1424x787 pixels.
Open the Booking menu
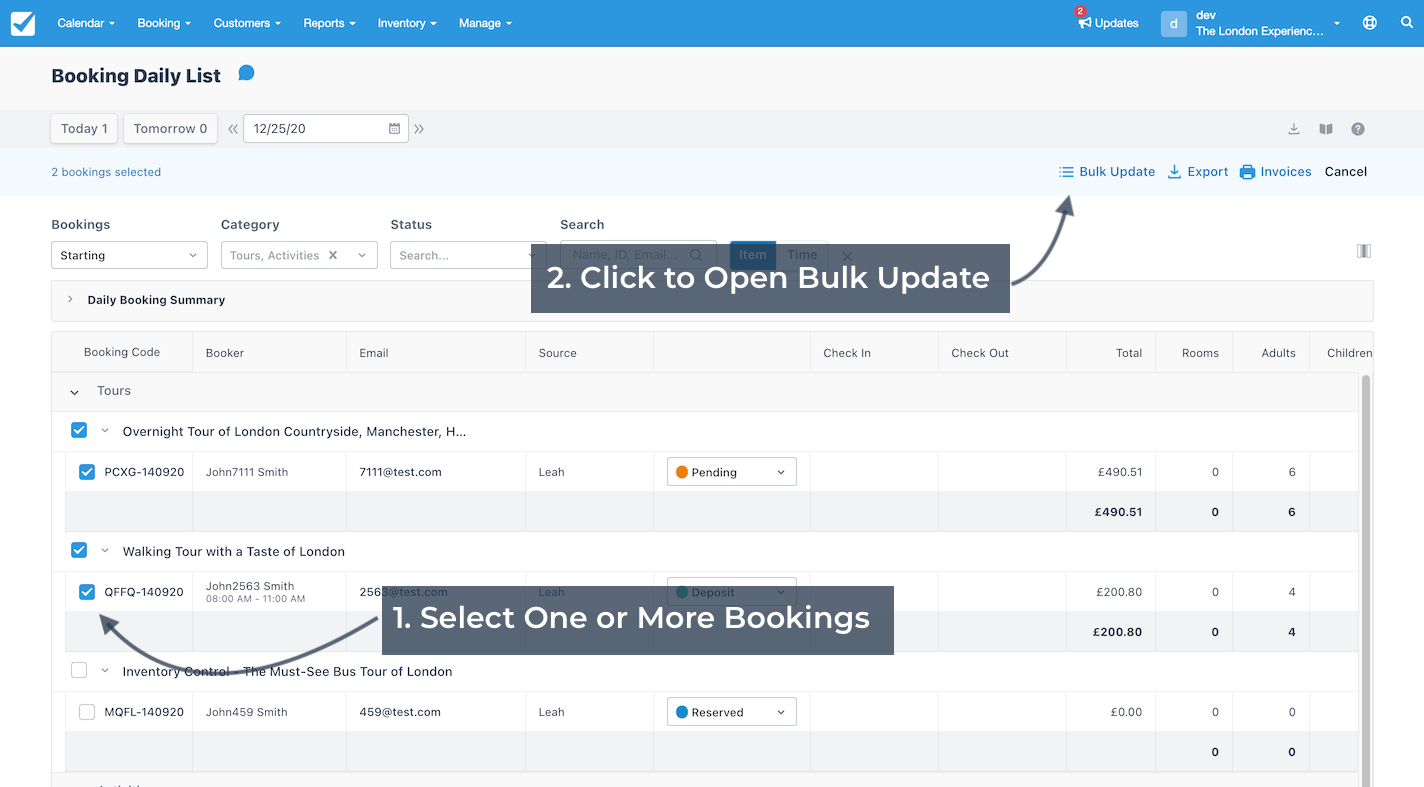tap(164, 23)
